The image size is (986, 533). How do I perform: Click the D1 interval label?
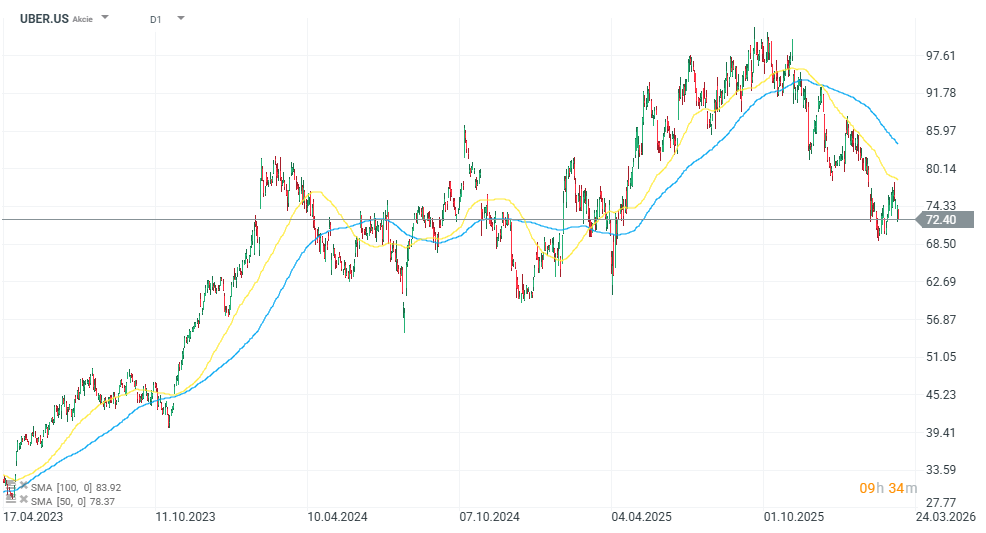(156, 19)
